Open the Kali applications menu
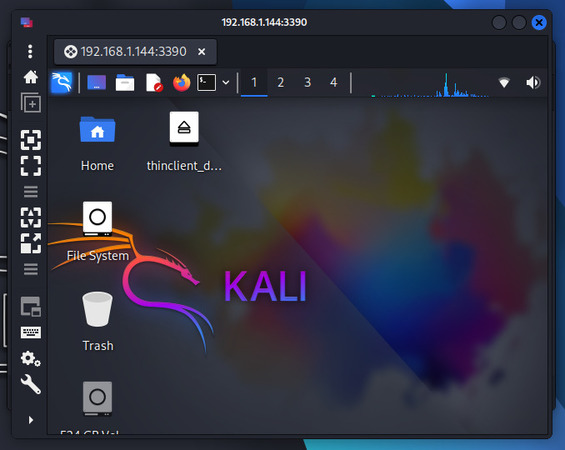Image resolution: width=565 pixels, height=450 pixels. pos(61,82)
